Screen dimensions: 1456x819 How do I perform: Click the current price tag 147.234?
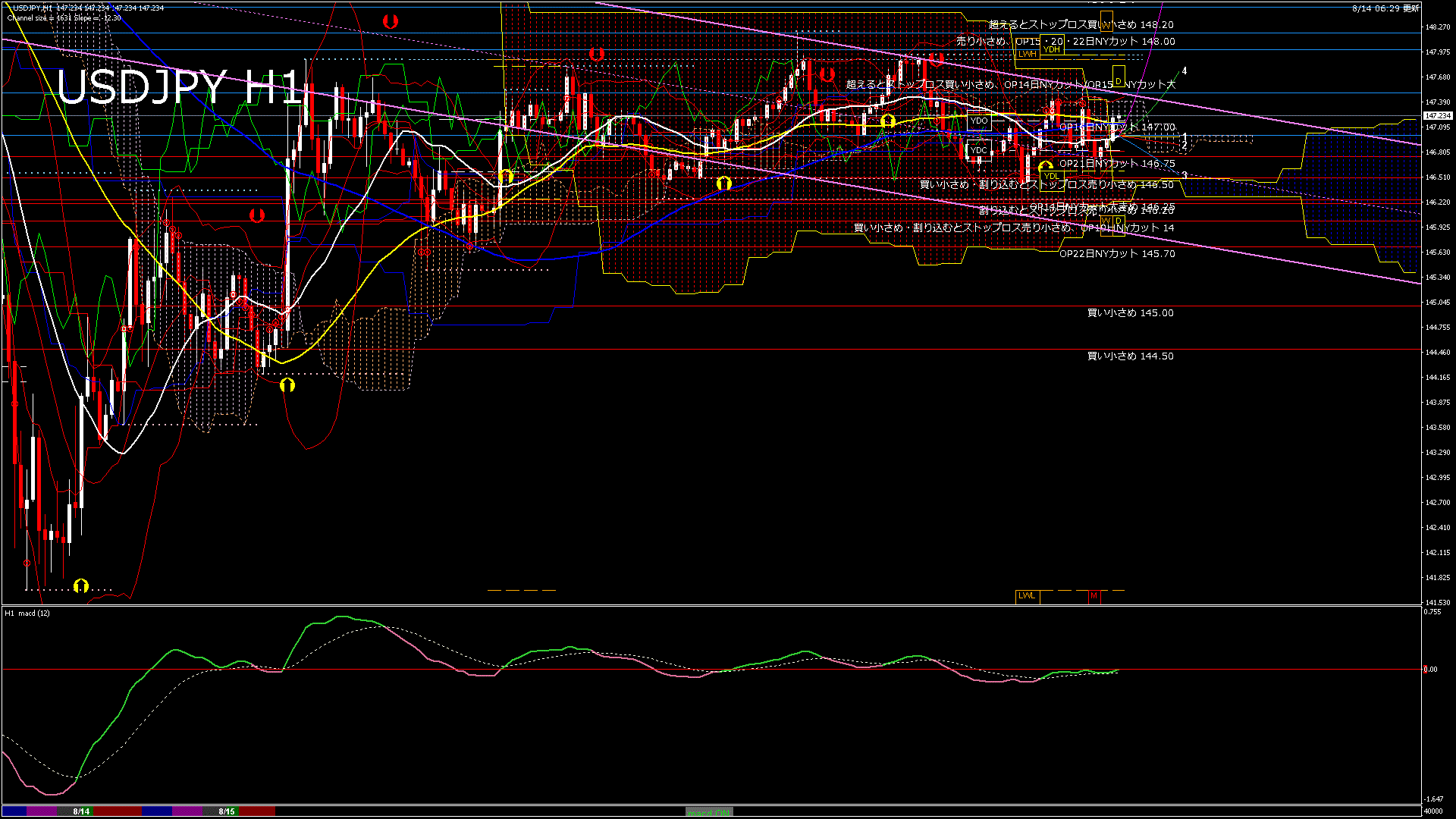tap(1438, 116)
